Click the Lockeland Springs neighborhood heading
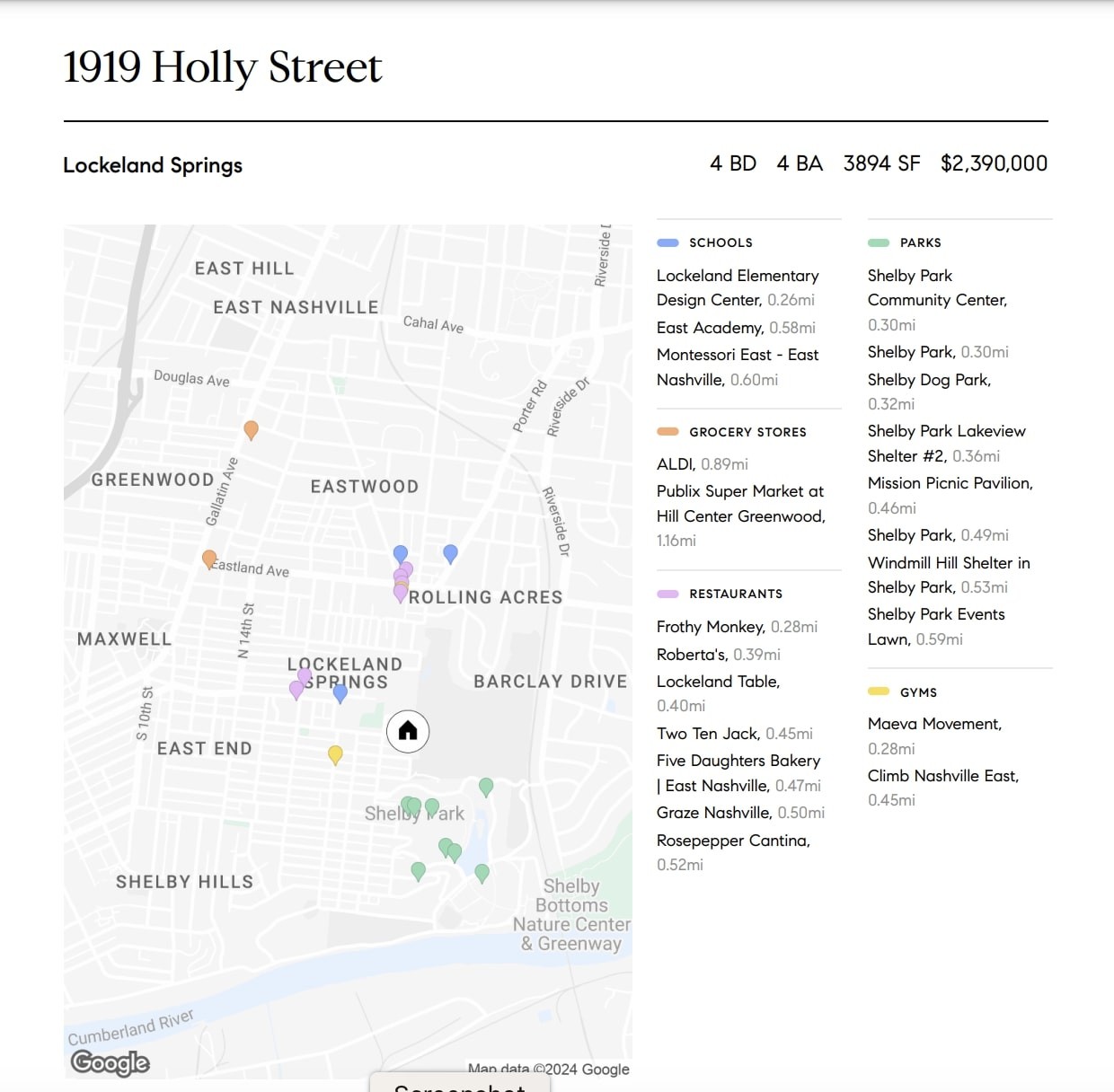The height and width of the screenshot is (1092, 1114). 153,165
